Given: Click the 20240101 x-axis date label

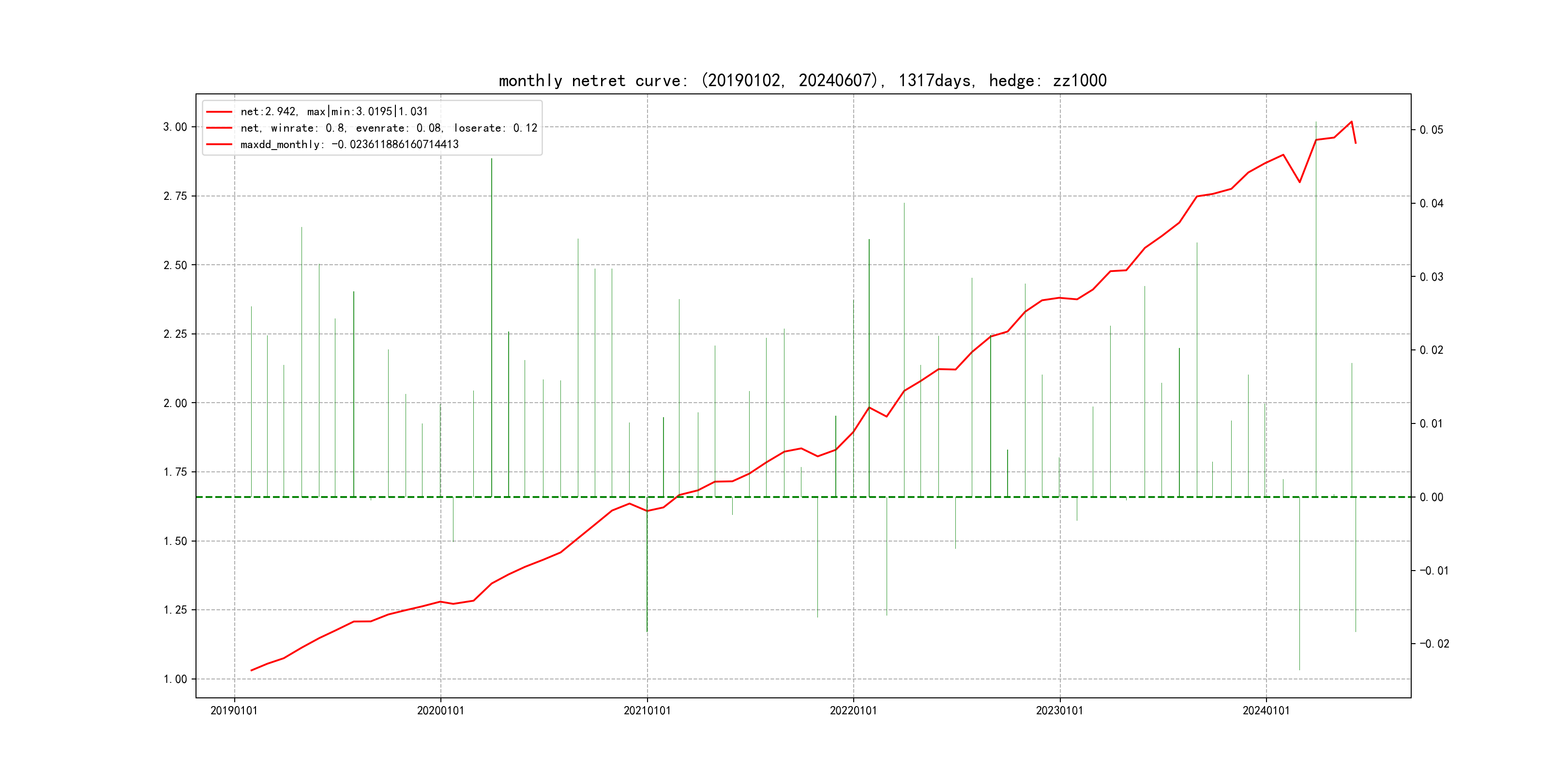Looking at the screenshot, I should tap(1266, 710).
